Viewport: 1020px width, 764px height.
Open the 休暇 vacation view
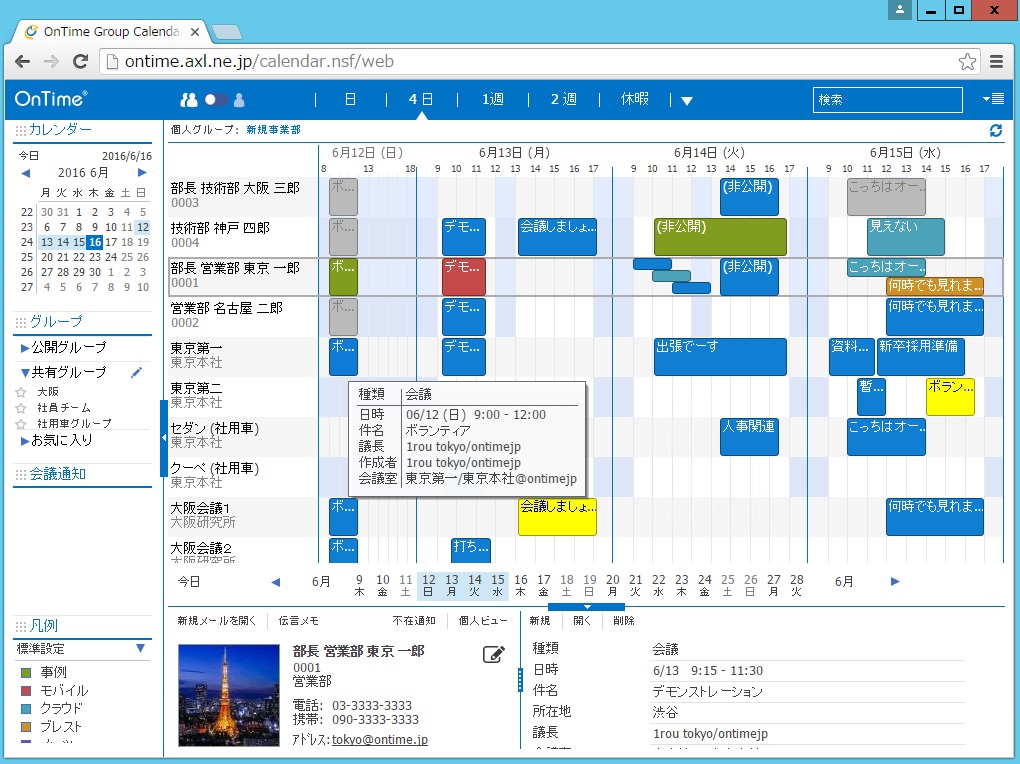[634, 99]
